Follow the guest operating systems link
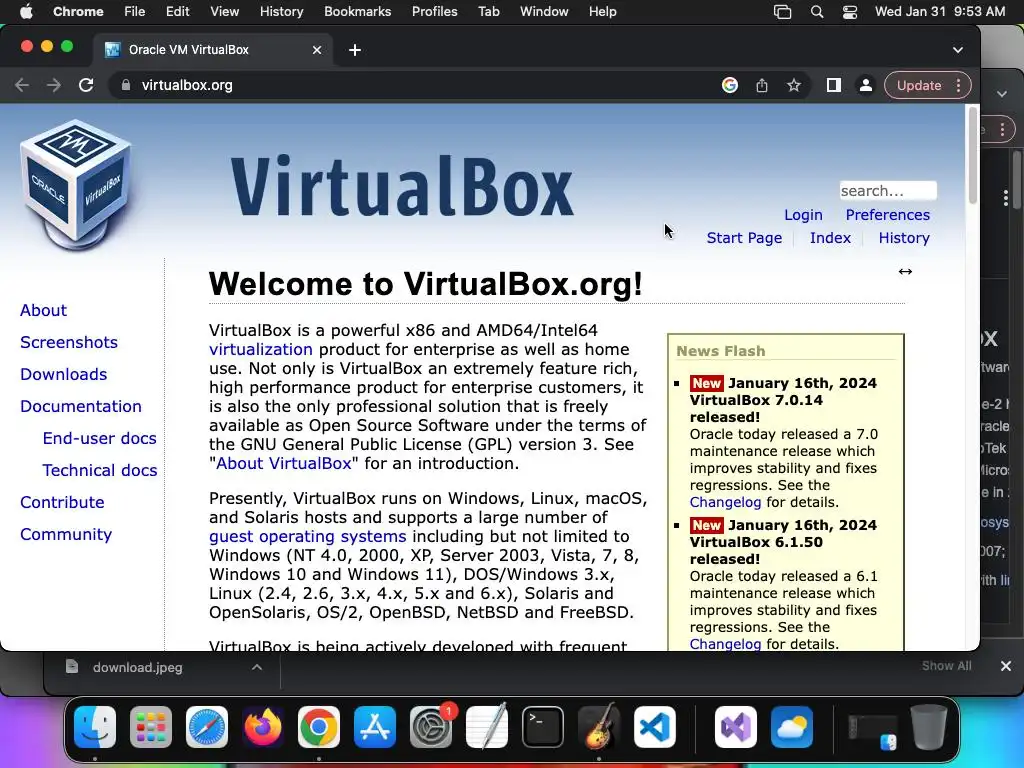The height and width of the screenshot is (768, 1024). coord(308,537)
